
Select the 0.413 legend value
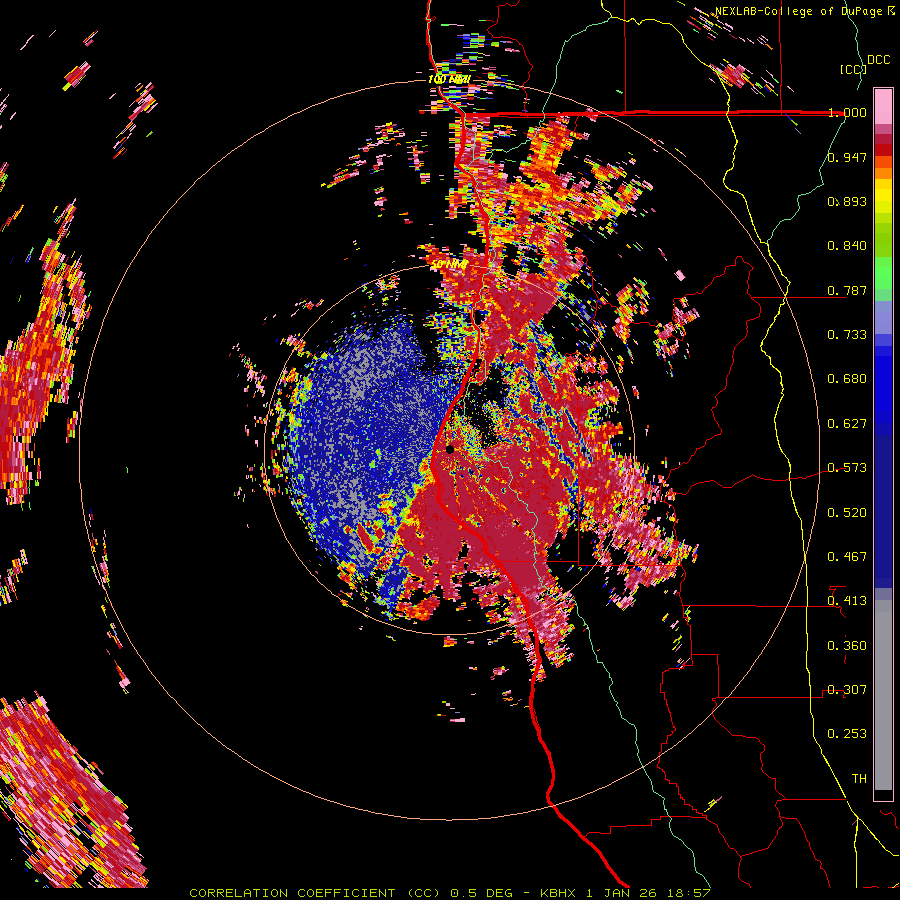[847, 601]
